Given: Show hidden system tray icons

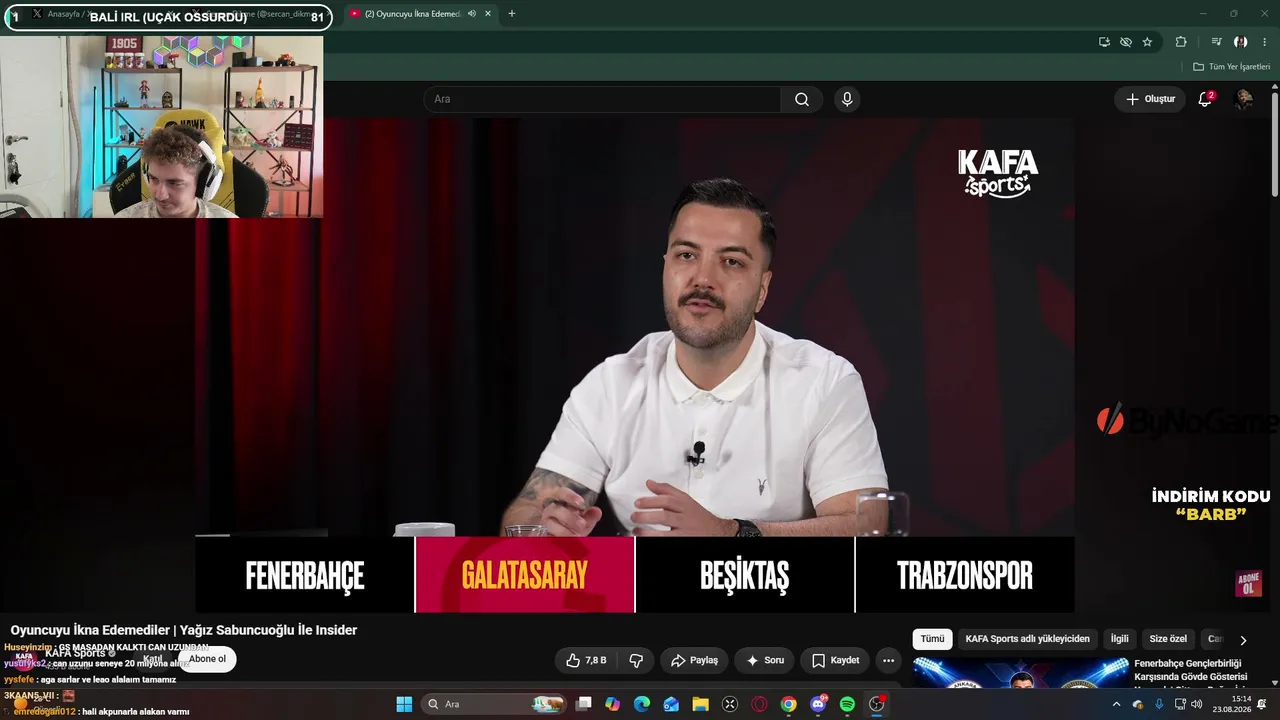Looking at the screenshot, I should [x=1116, y=704].
